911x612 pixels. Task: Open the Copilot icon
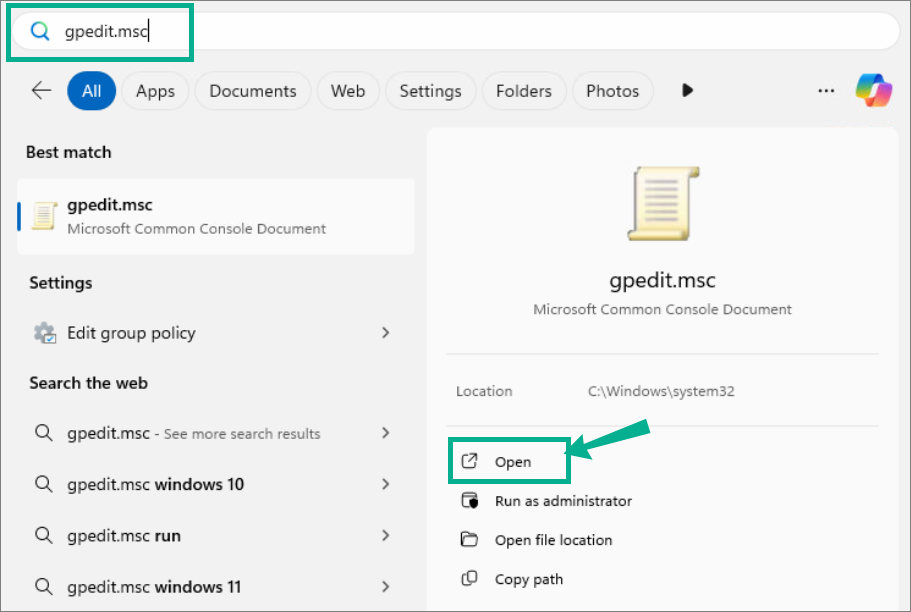coord(873,91)
